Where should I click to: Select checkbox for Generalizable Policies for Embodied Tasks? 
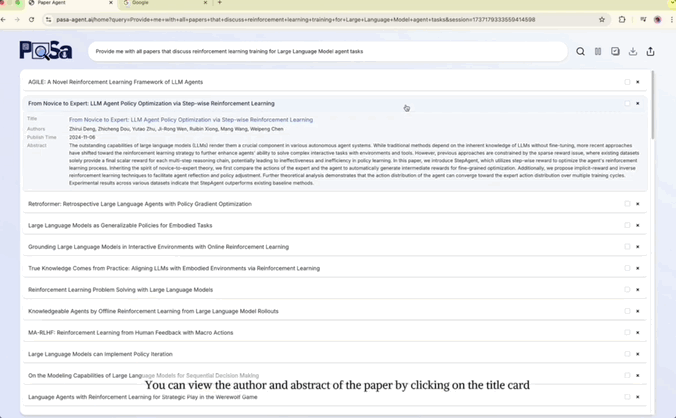pyautogui.click(x=627, y=225)
